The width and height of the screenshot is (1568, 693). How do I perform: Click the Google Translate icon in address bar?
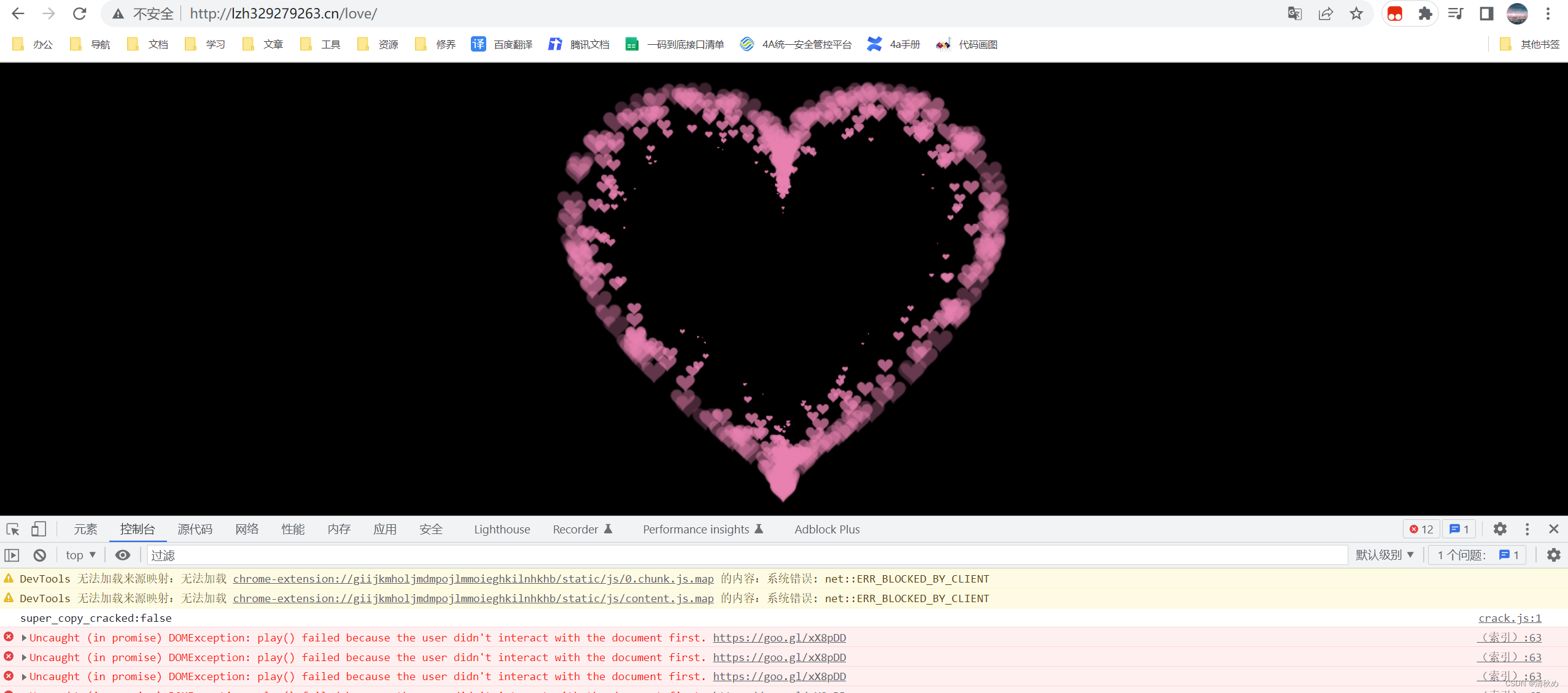[x=1295, y=14]
